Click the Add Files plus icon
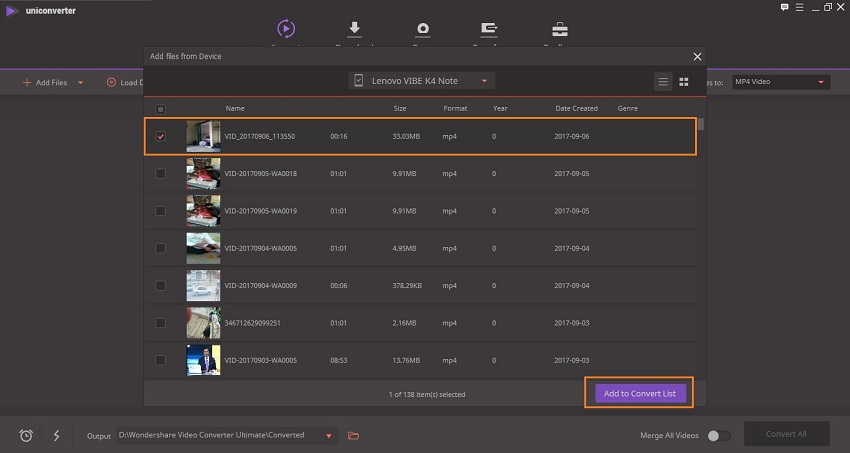The image size is (850, 453). click(27, 82)
